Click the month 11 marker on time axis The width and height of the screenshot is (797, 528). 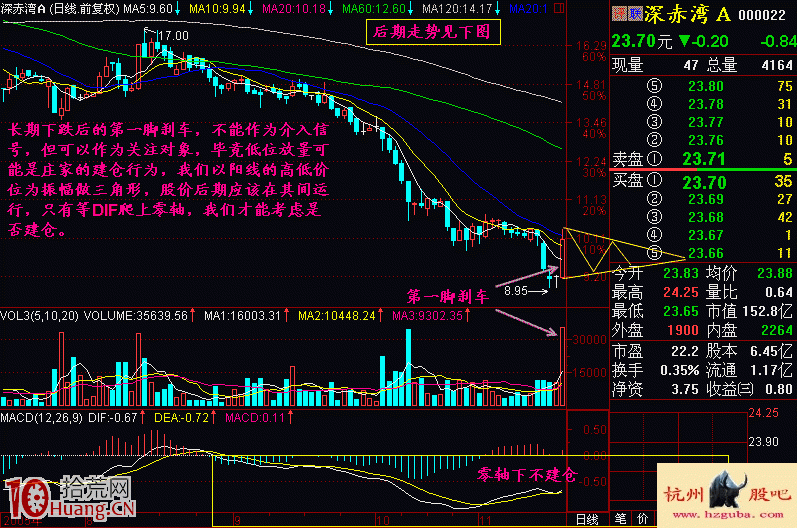(485, 520)
